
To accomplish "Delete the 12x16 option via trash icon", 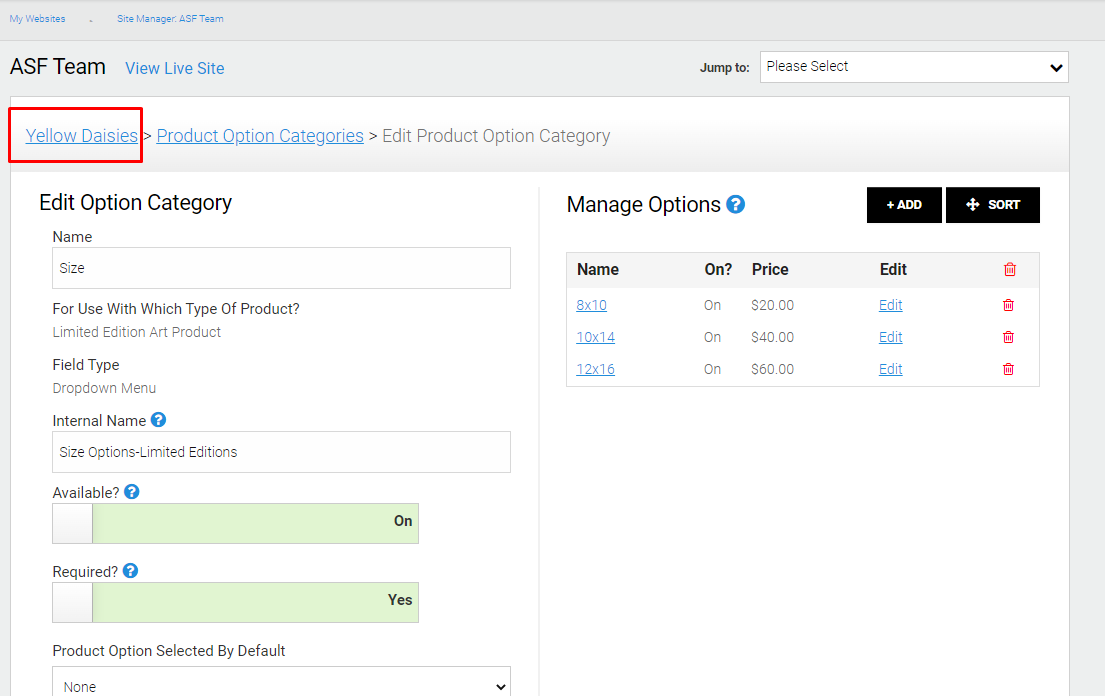I will tap(1009, 369).
